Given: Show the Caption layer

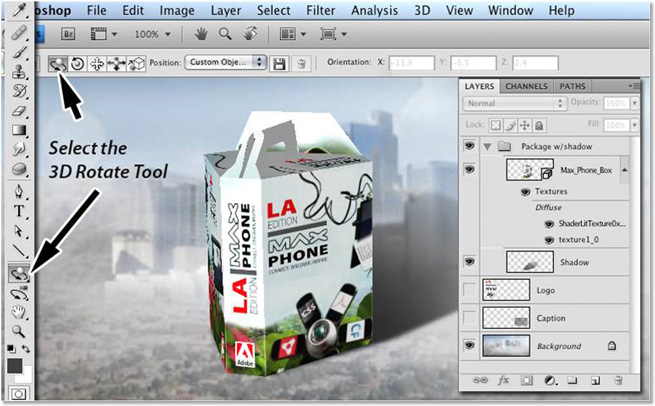Looking at the screenshot, I should point(470,317).
